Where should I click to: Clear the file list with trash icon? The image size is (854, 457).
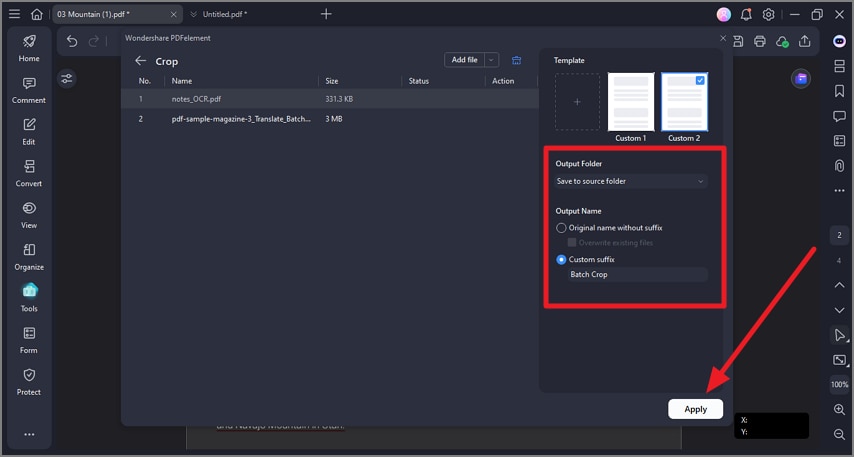(516, 60)
